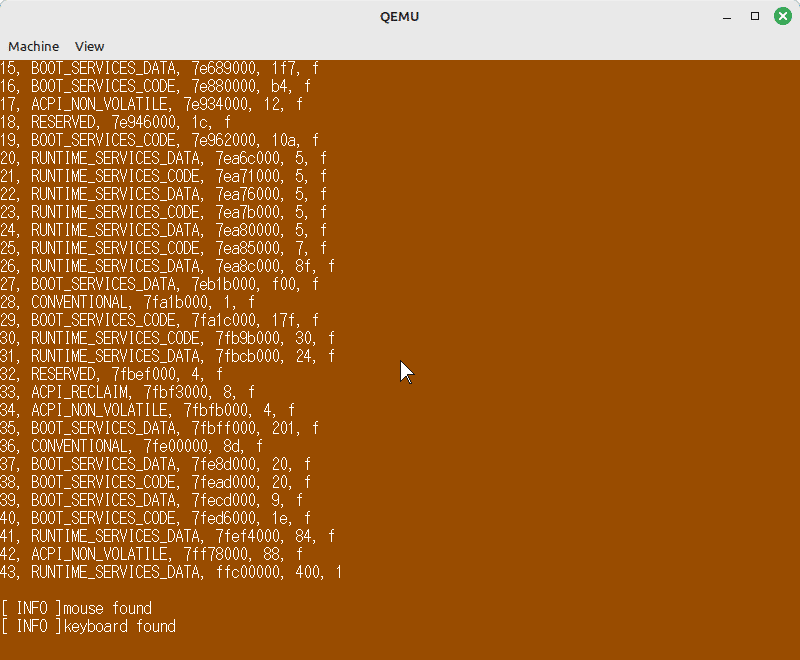Click row 20 RUNTIME_SERVICES_DATA 7ea6c000

[x=163, y=159]
